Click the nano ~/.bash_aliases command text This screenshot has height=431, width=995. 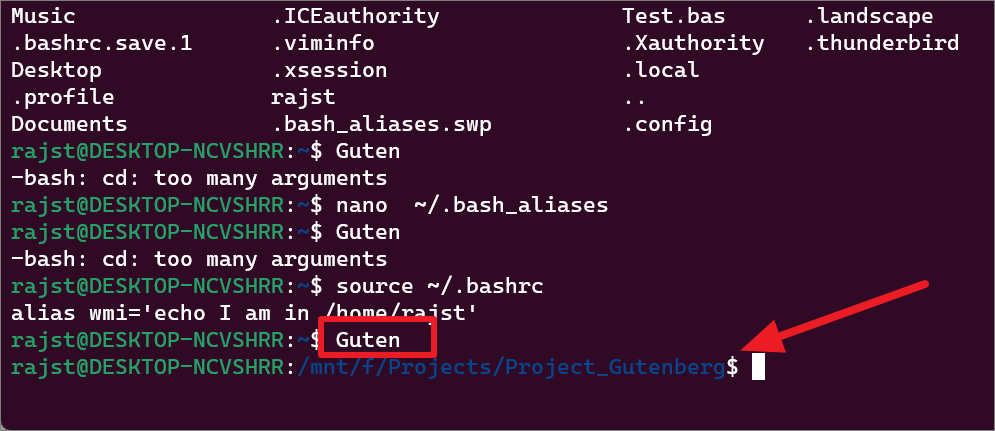(x=471, y=205)
